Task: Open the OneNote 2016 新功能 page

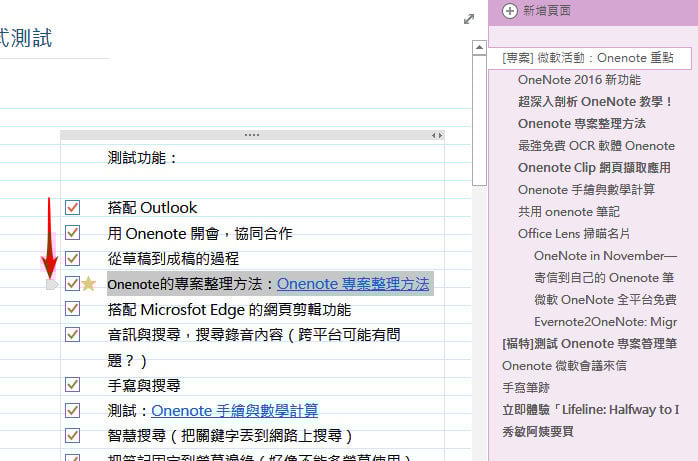Action: pos(579,80)
